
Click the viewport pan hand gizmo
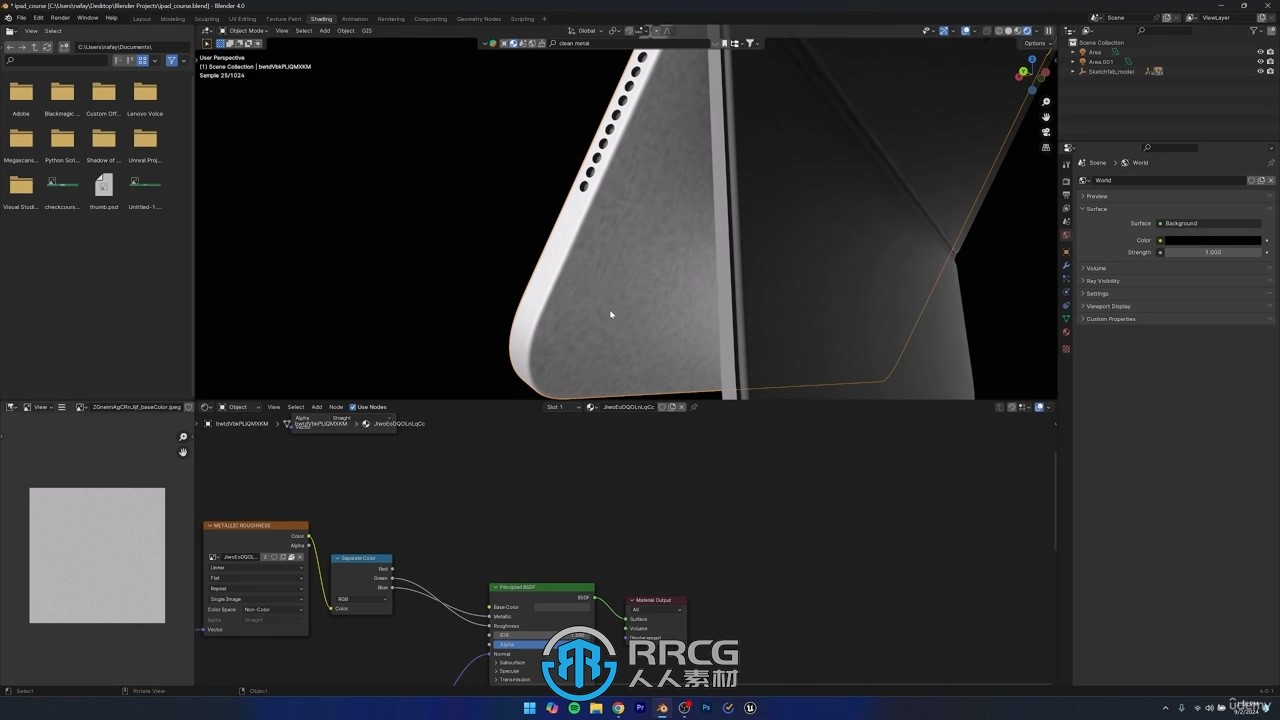(x=1046, y=117)
